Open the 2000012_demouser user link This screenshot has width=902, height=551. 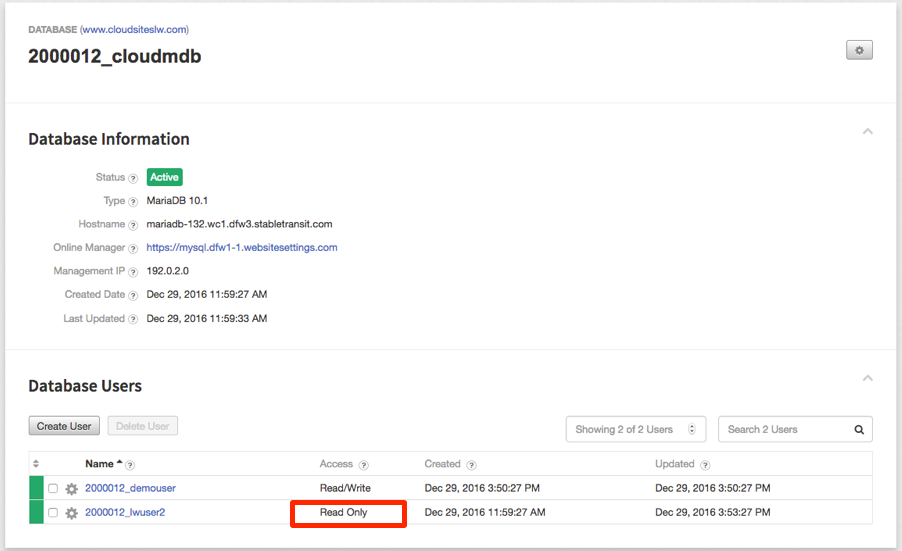(x=131, y=488)
